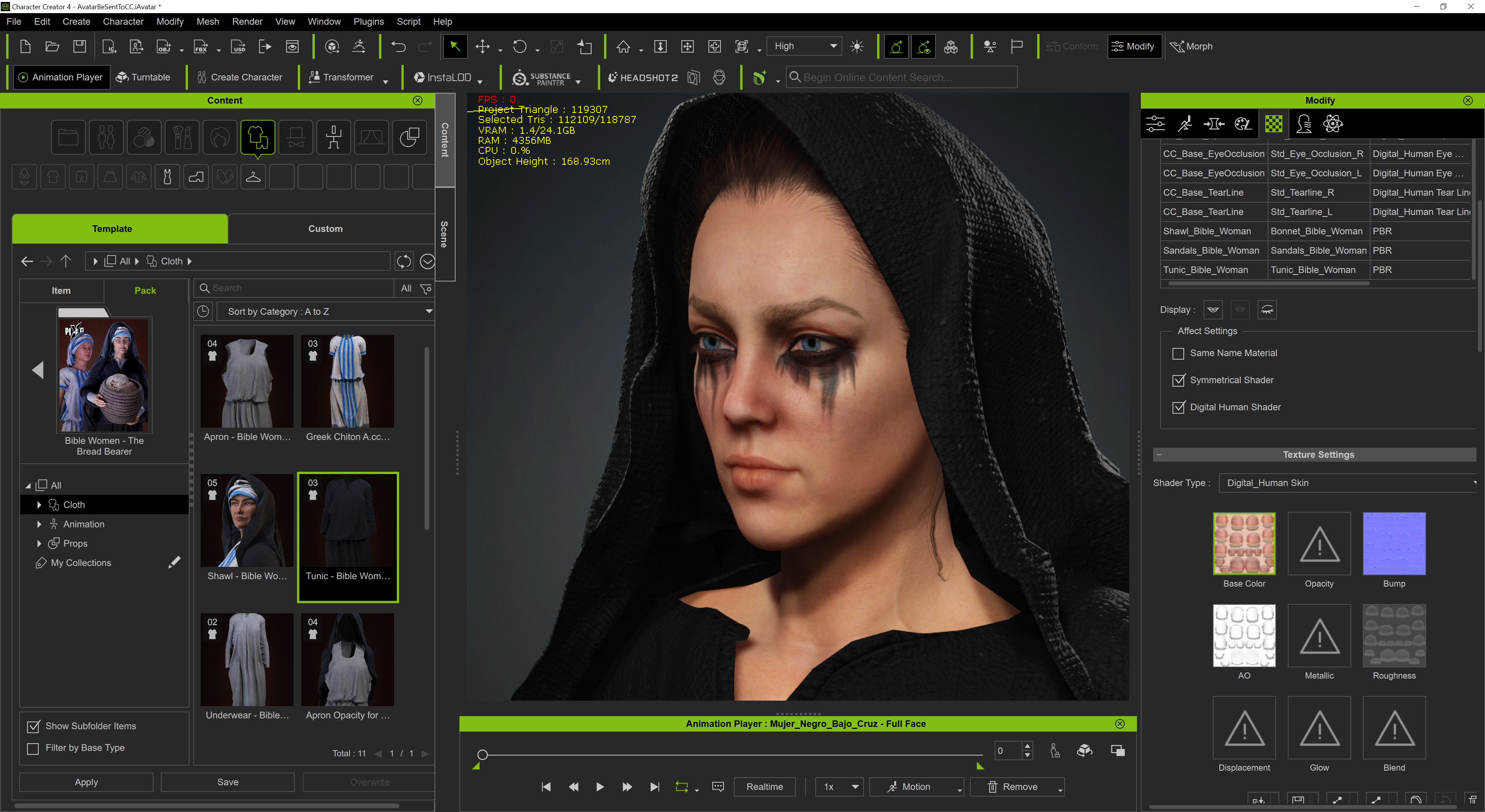
Task: Select the Rotate object tool
Action: pos(519,47)
